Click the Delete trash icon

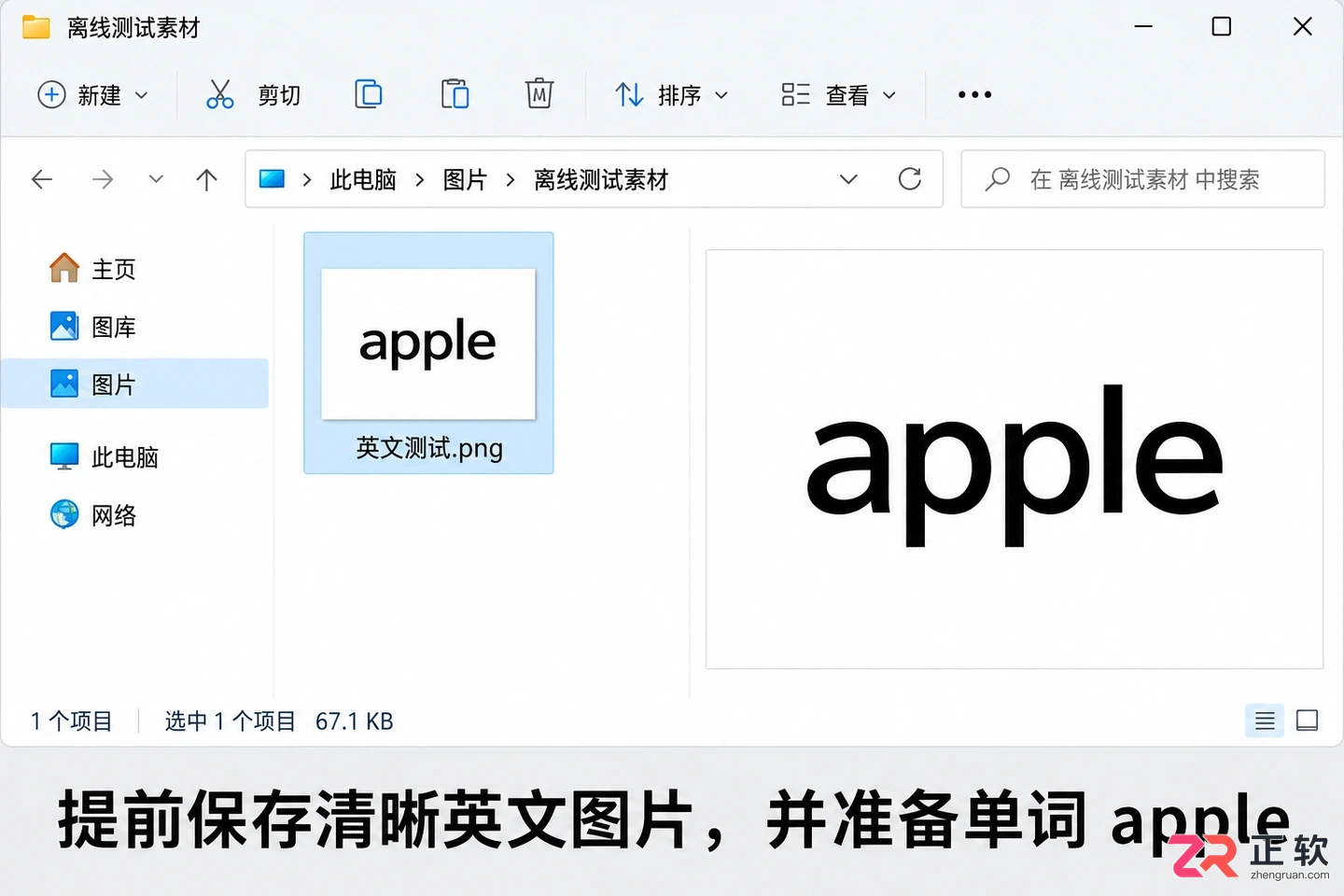(x=539, y=94)
